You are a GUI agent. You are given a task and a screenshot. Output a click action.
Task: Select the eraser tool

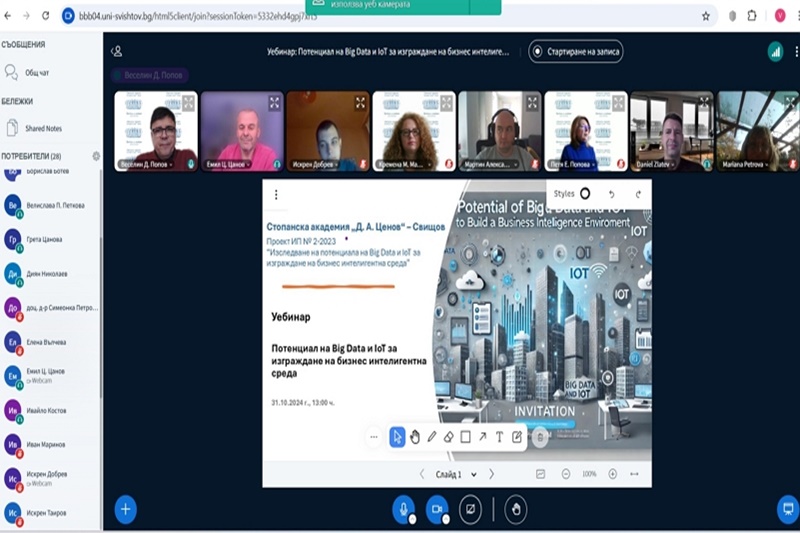[448, 437]
